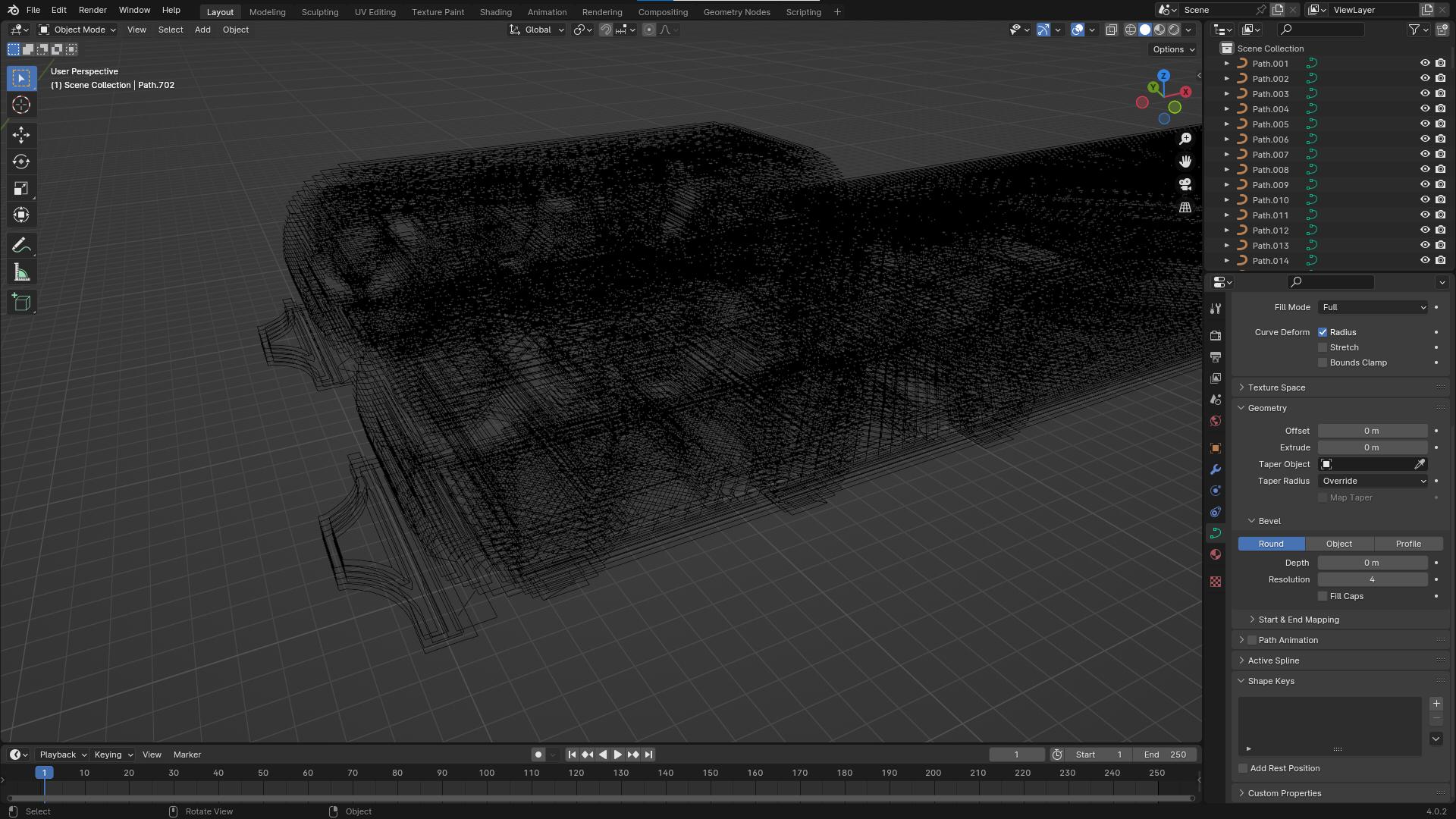
Task: Open the File menu
Action: point(33,10)
